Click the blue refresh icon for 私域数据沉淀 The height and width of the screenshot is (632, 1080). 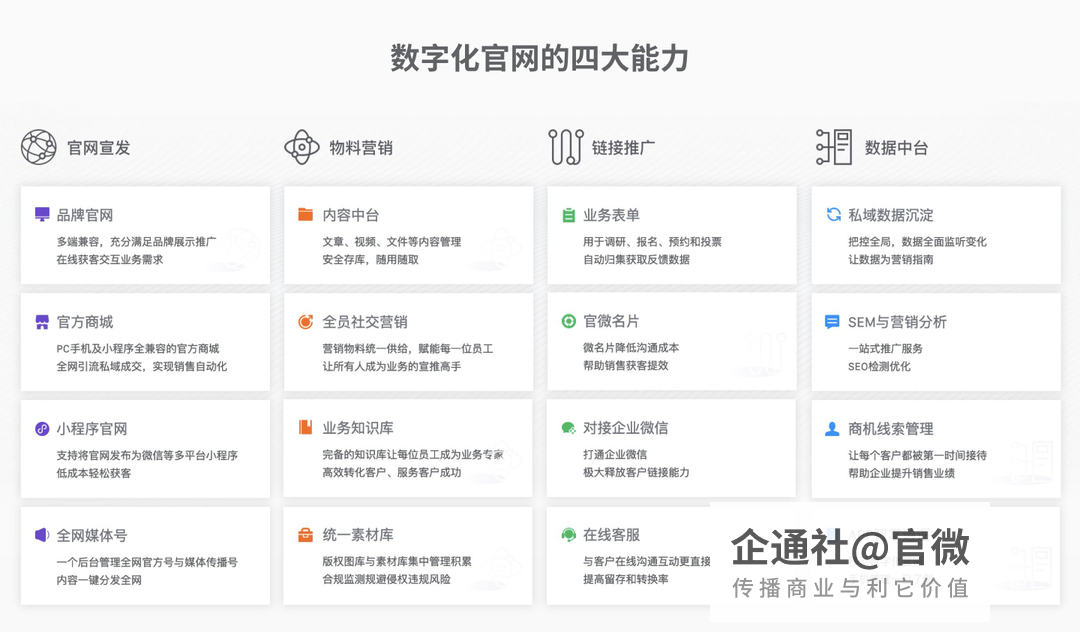click(x=833, y=215)
